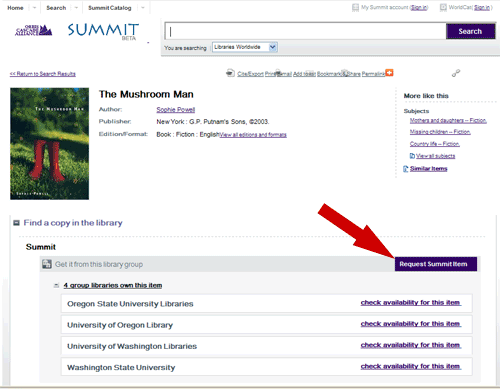Viewport: 500px width, 389px height.
Task: Click the Orbis Cascade Alliance logo
Action: [34, 30]
